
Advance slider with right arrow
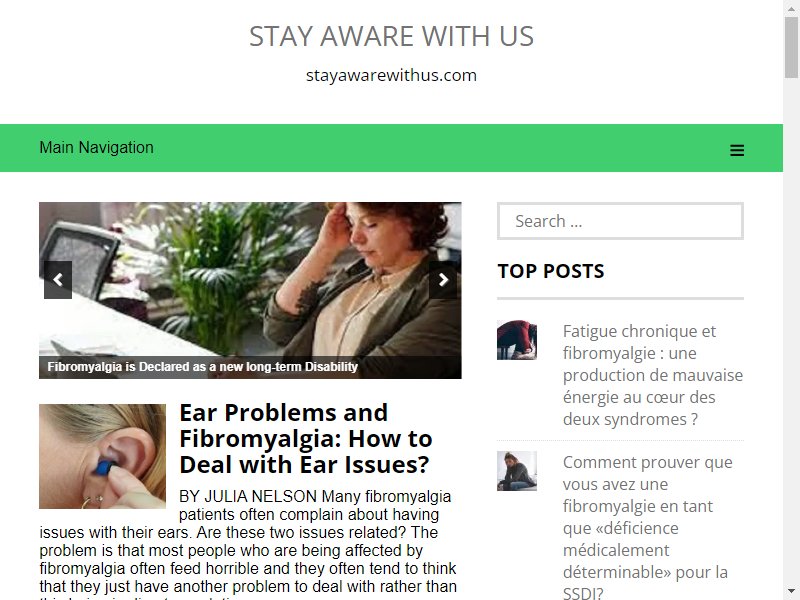pyautogui.click(x=443, y=280)
